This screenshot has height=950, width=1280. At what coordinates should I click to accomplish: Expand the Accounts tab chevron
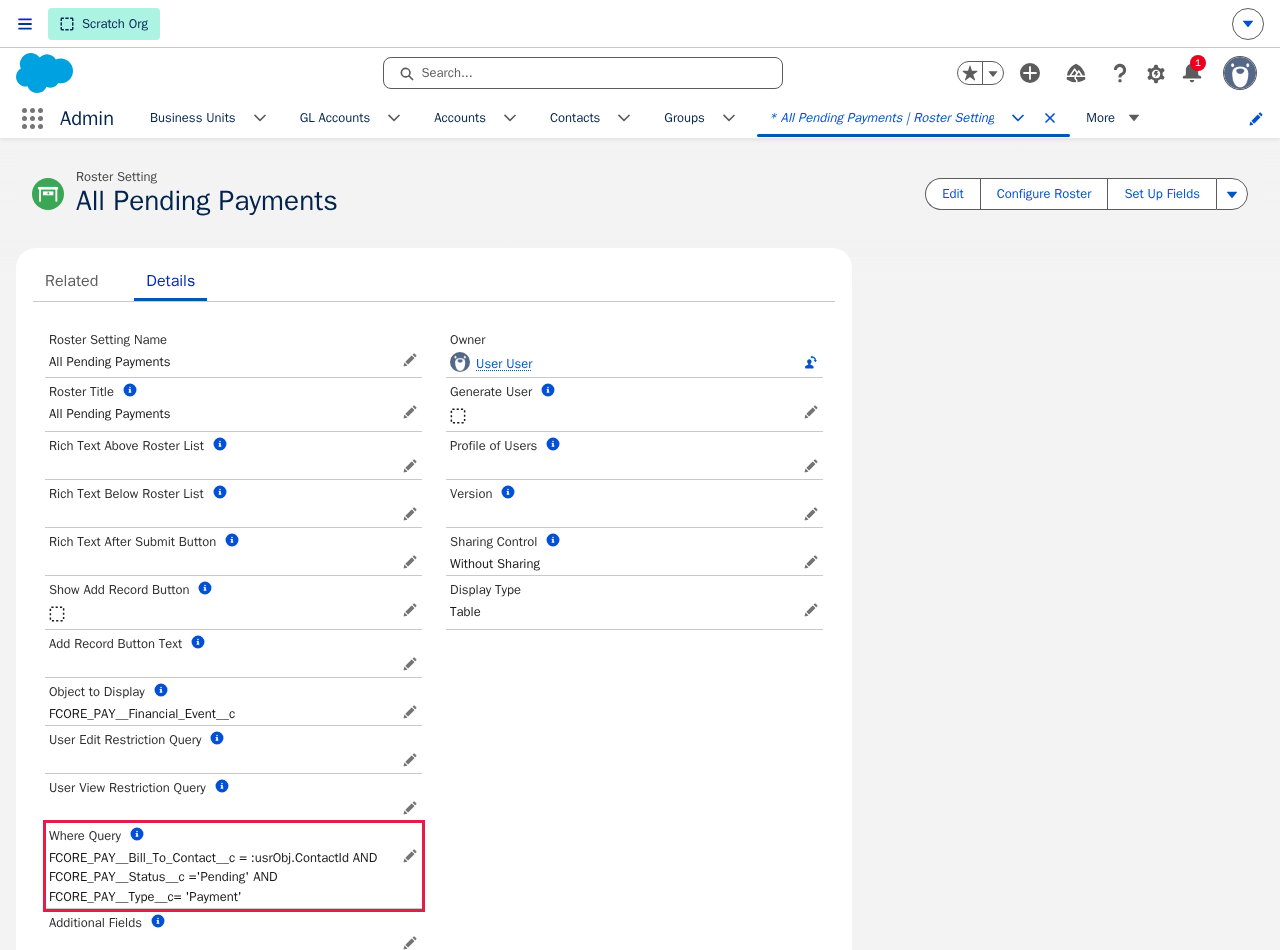510,118
